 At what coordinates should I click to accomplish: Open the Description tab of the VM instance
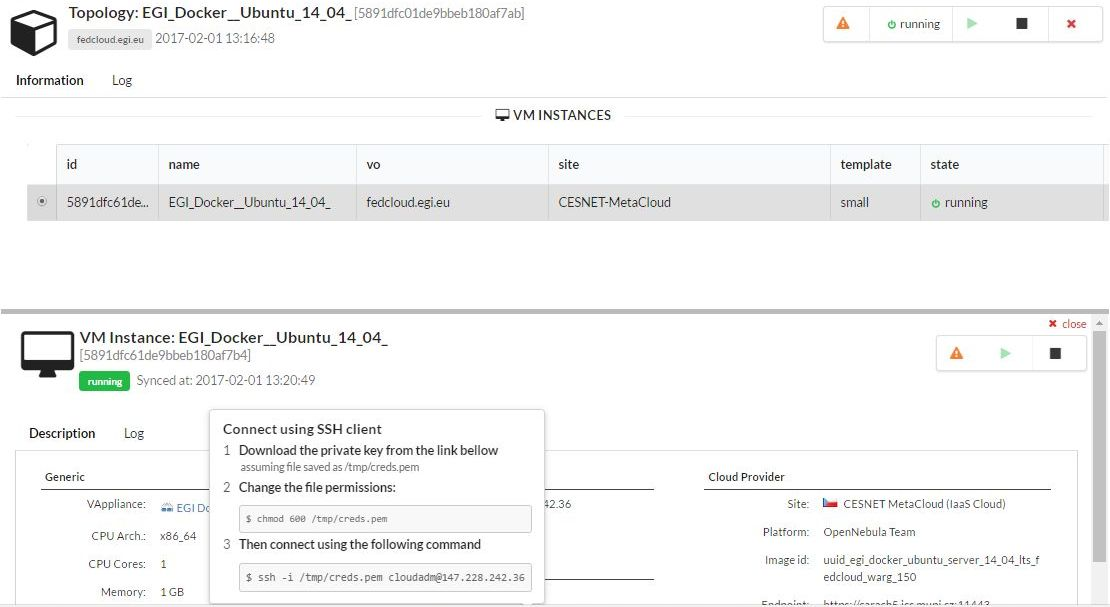pos(62,433)
